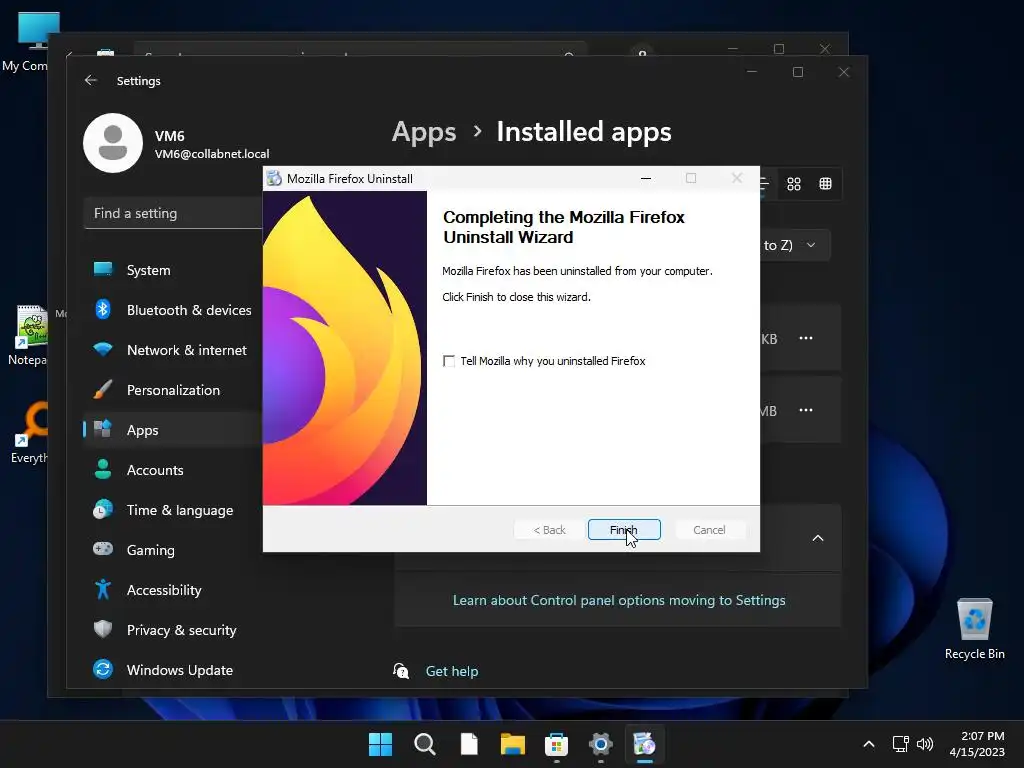Select the Notepad++ desktop shortcut

(29, 335)
